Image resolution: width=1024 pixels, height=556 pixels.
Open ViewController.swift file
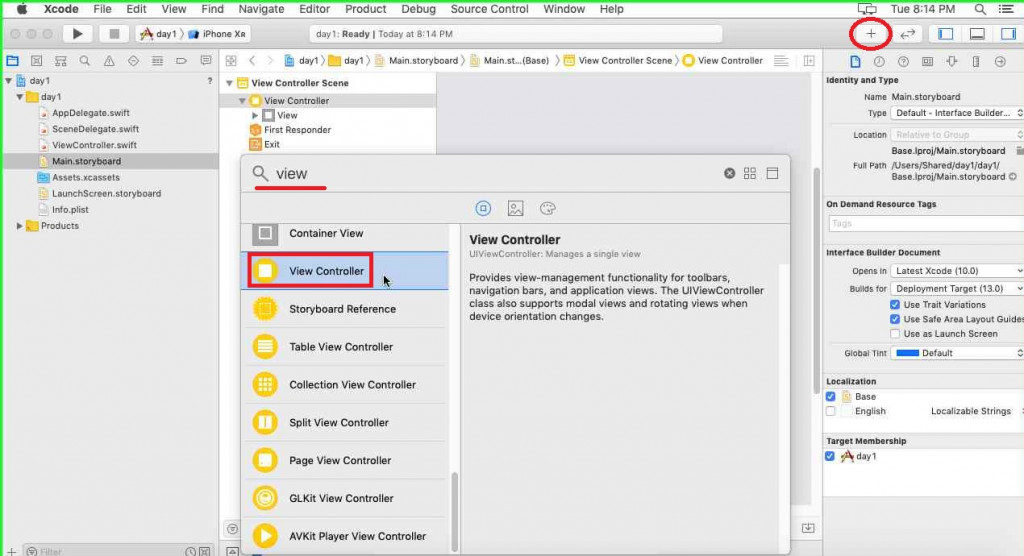[x=94, y=145]
